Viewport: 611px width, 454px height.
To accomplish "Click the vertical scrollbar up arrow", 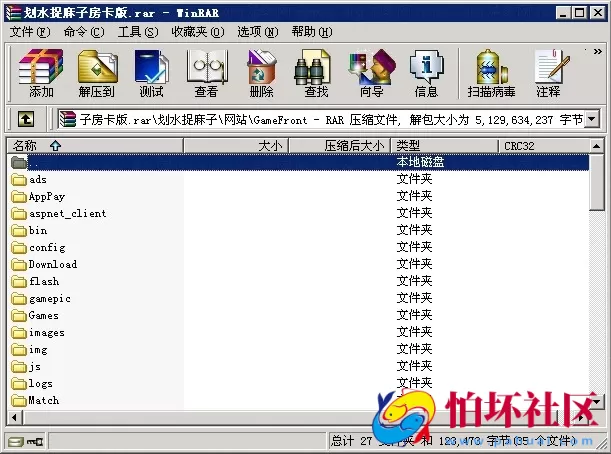I will (x=596, y=146).
